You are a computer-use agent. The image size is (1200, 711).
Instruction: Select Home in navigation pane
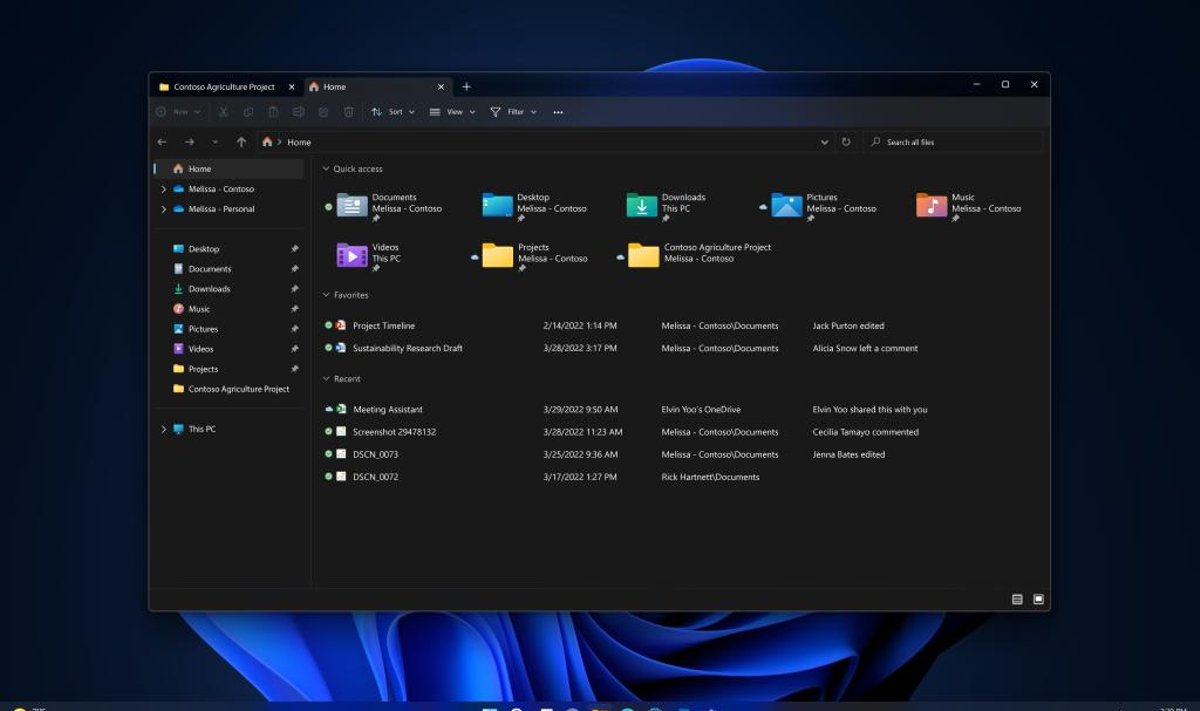click(229, 169)
